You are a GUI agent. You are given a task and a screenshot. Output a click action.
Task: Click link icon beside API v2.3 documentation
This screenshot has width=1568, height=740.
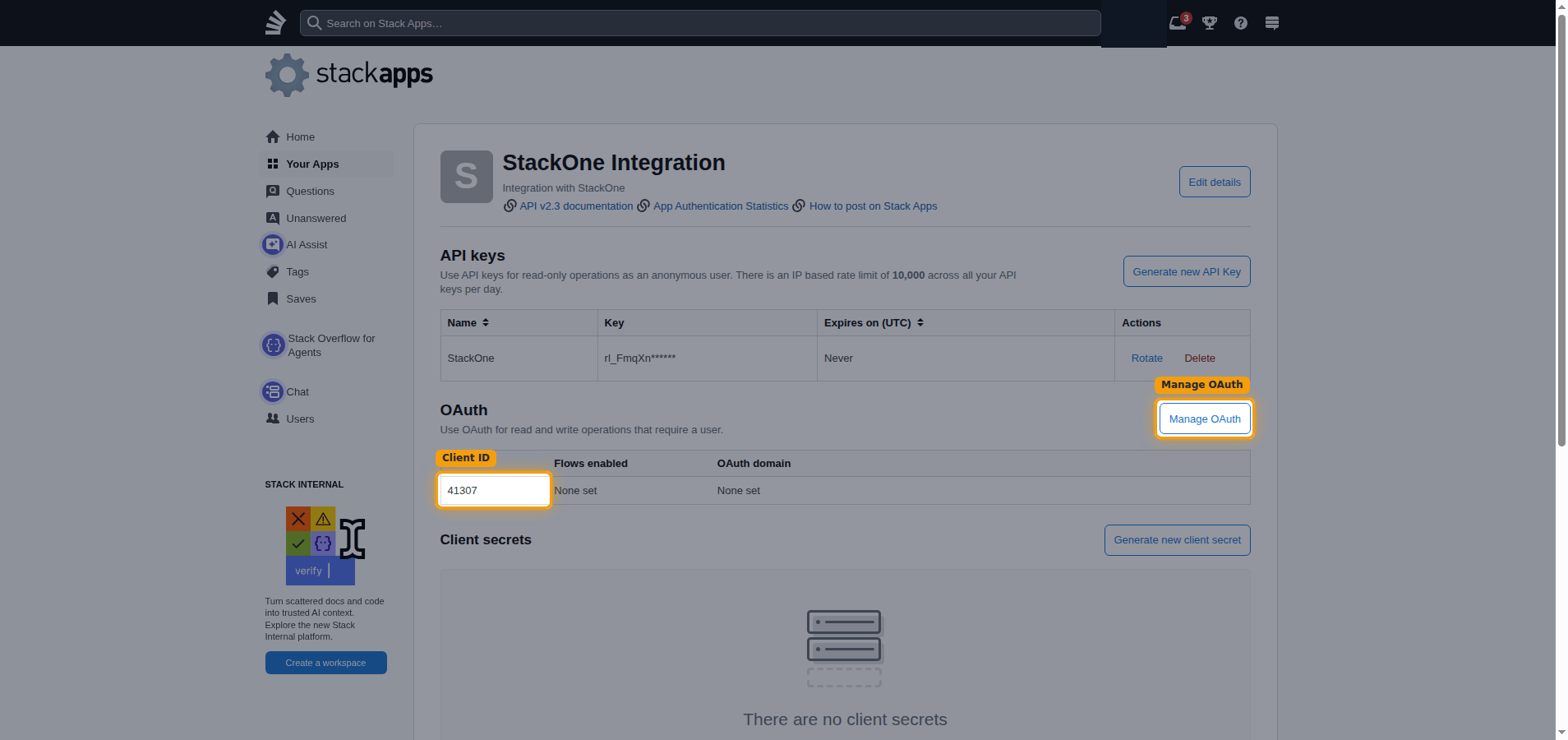point(510,206)
